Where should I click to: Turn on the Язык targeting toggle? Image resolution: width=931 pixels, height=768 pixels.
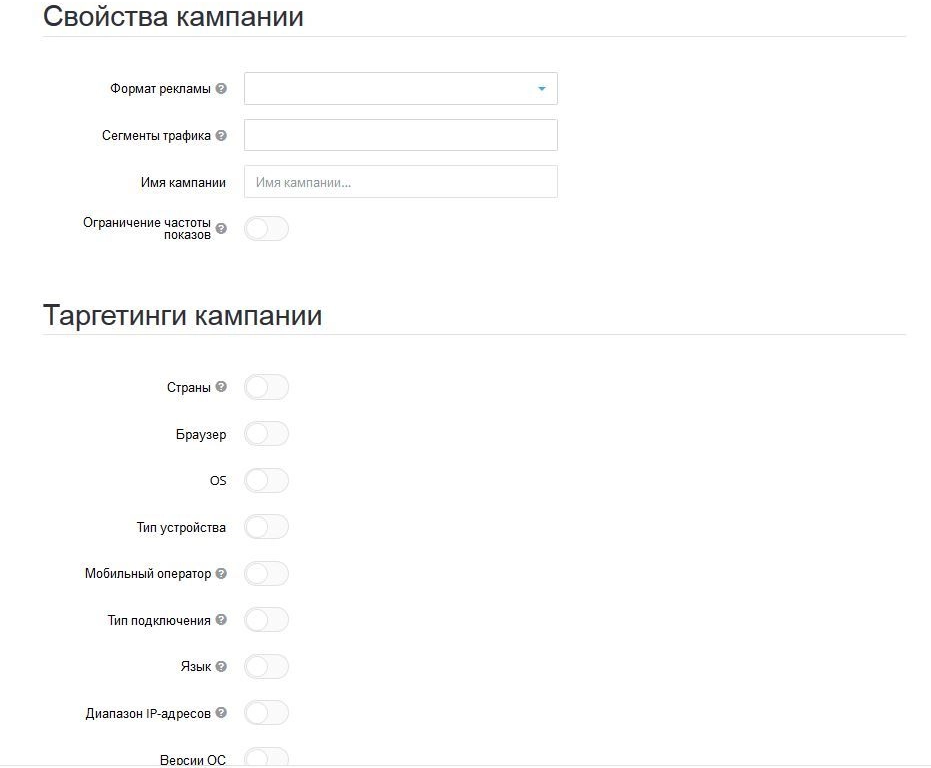pyautogui.click(x=266, y=666)
